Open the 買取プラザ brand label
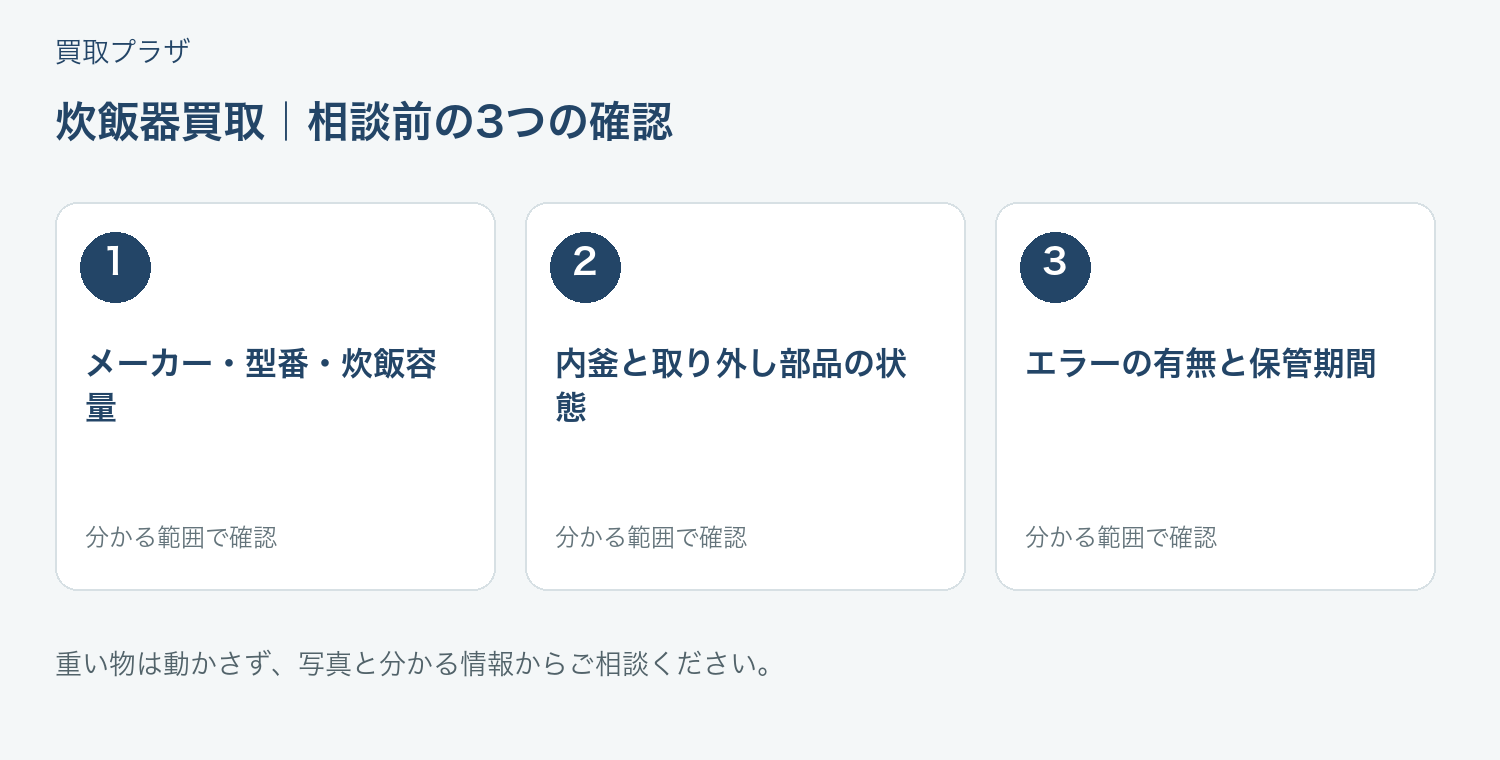Image resolution: width=1500 pixels, height=760 pixels. point(123,51)
